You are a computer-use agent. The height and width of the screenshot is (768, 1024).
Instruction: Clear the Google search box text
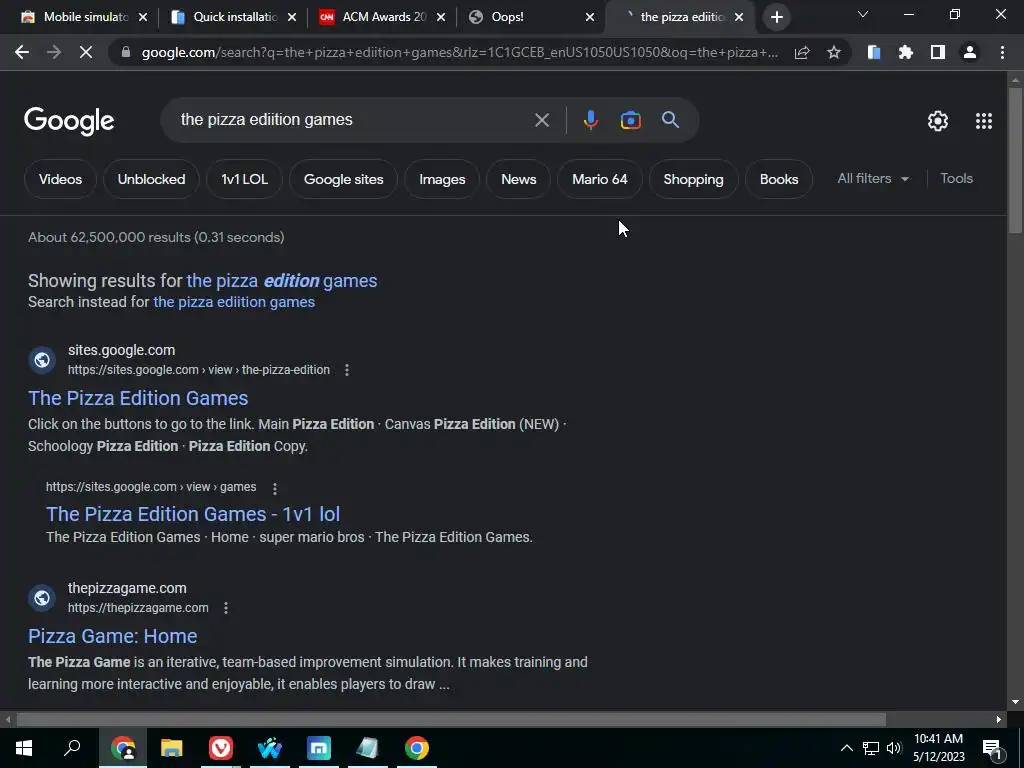(x=541, y=120)
